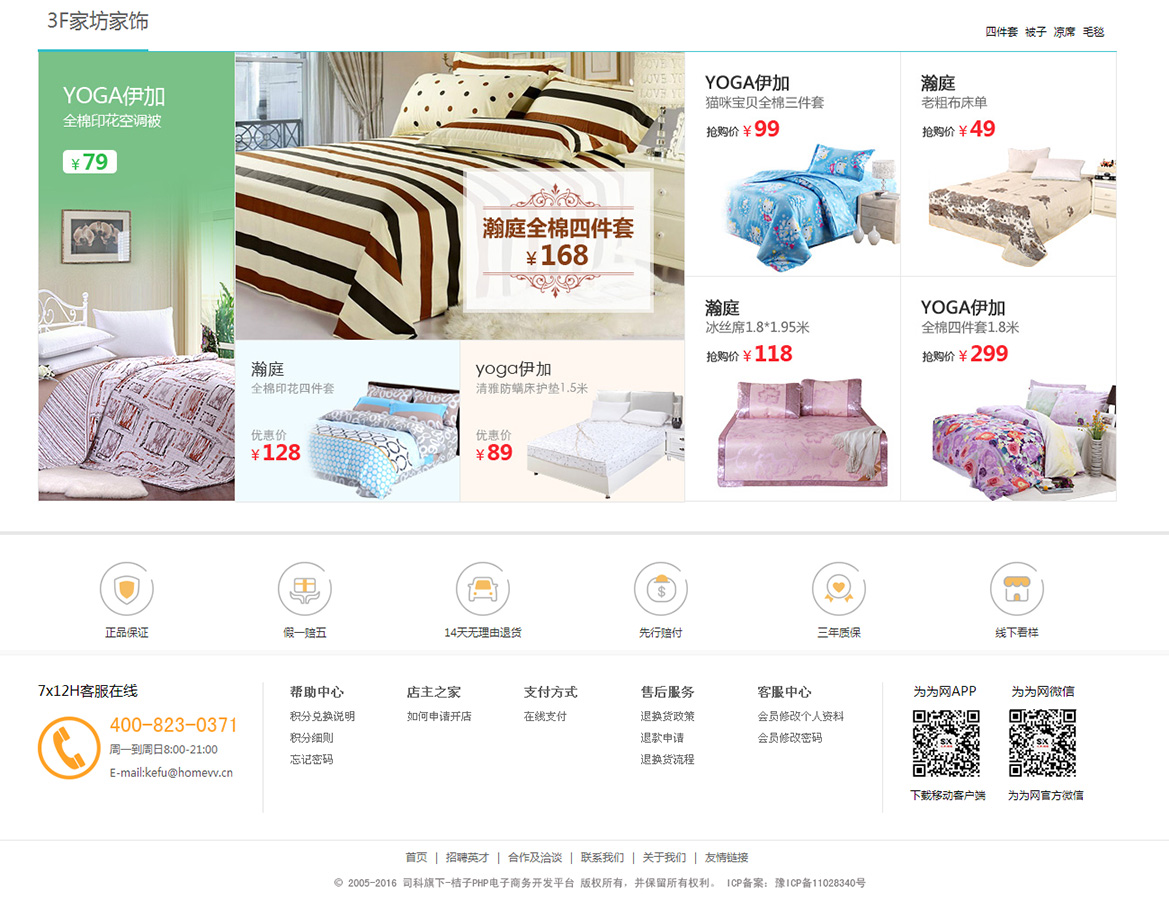This screenshot has width=1169, height=900.
Task: Click the 假一赔五 gift icon
Action: (x=304, y=589)
